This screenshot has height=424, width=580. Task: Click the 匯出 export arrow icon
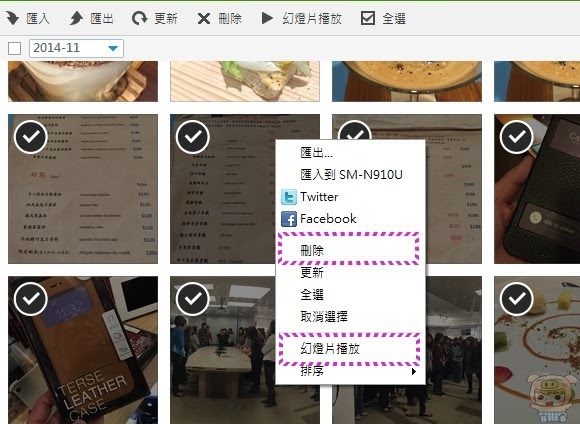coord(77,18)
